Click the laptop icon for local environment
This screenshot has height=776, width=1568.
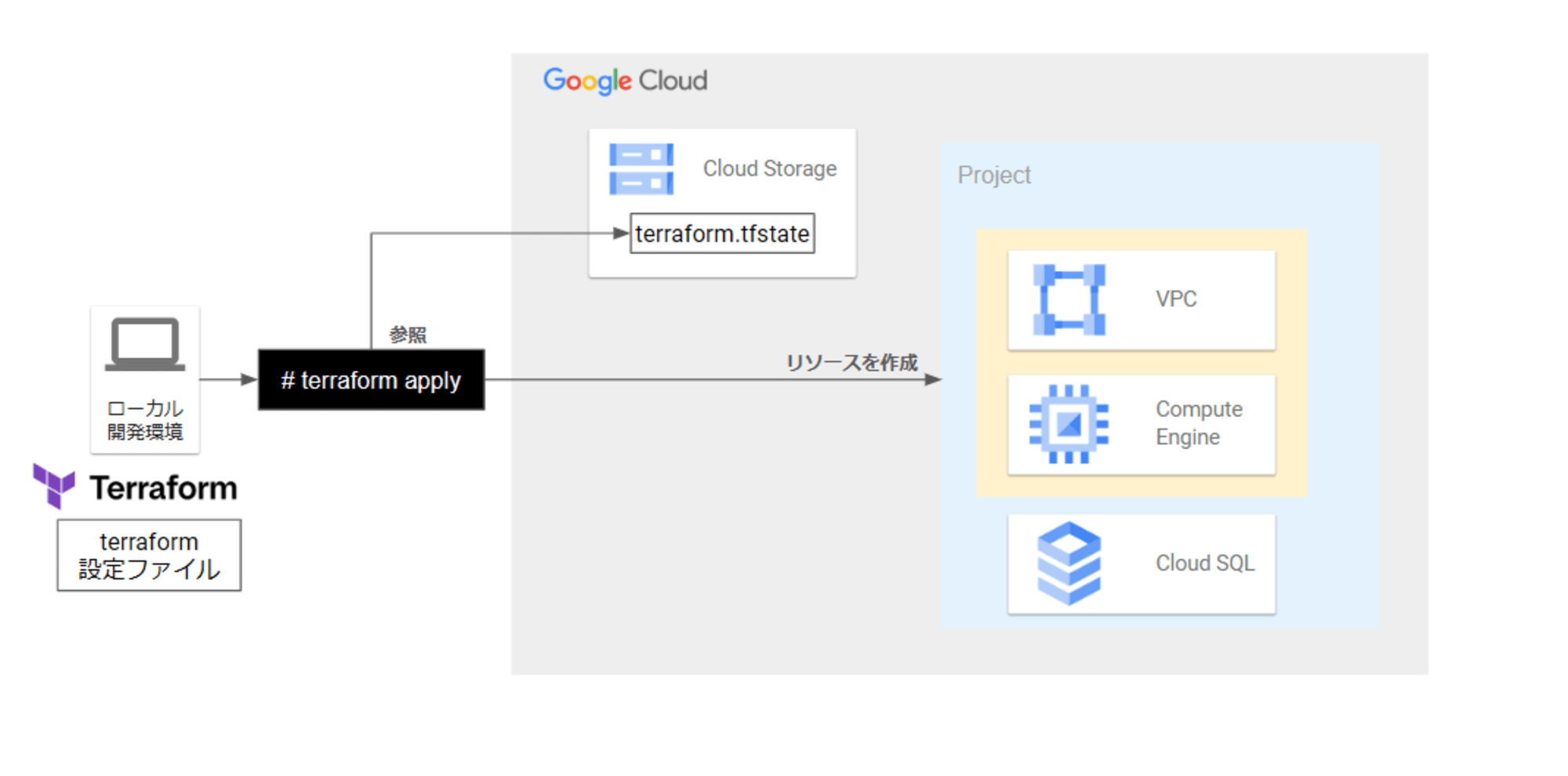145,344
